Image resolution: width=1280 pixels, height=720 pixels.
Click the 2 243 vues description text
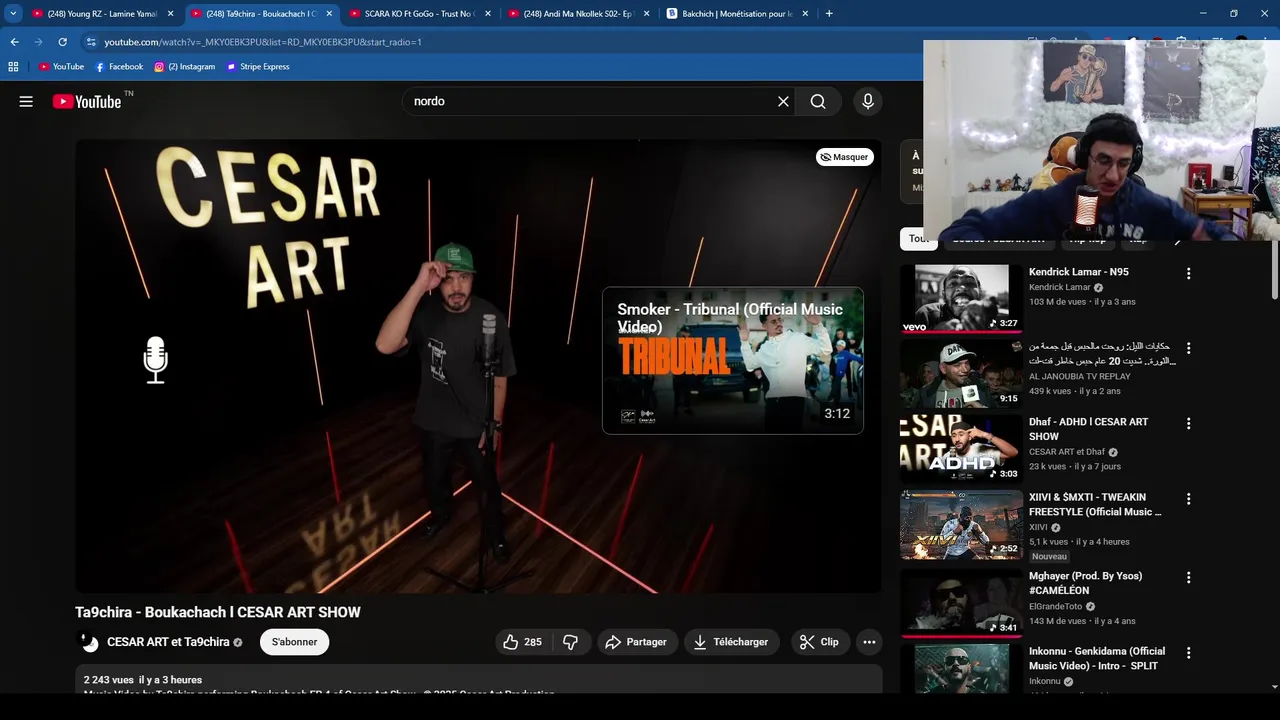tap(143, 680)
